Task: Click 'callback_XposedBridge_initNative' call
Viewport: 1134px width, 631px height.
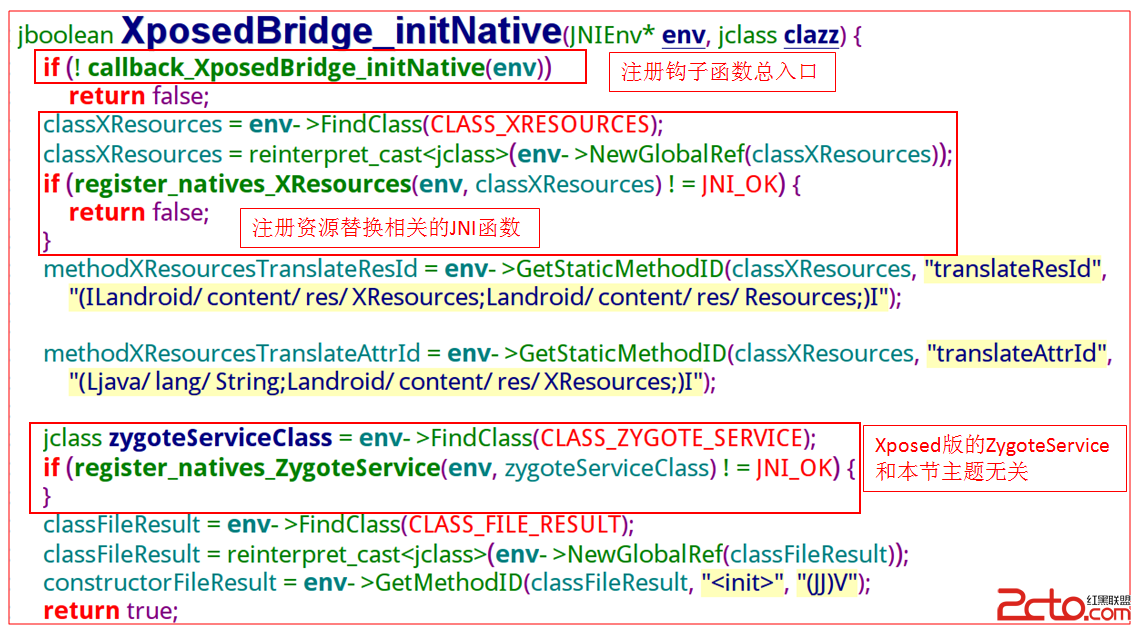Action: (x=286, y=68)
